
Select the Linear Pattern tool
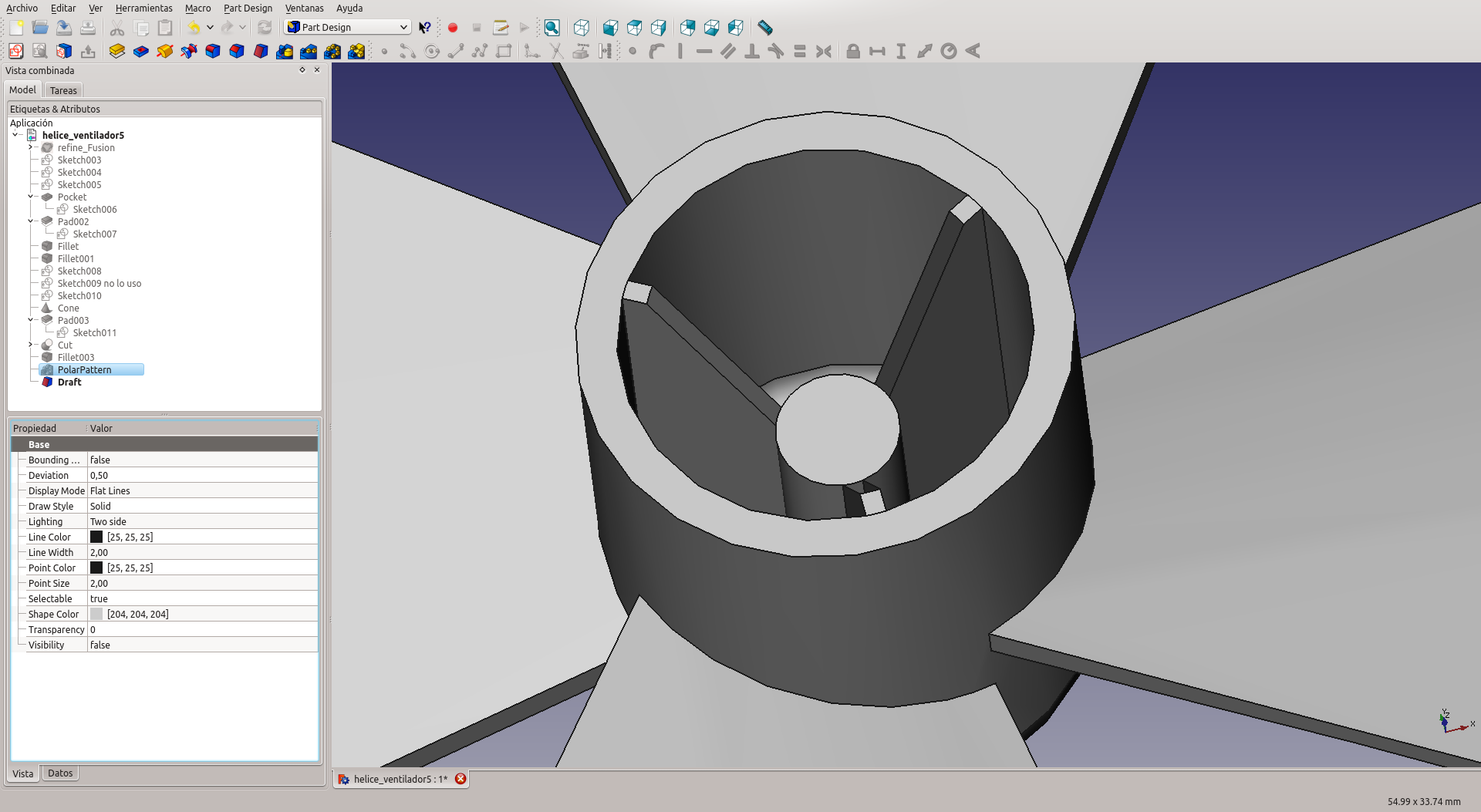tap(309, 51)
